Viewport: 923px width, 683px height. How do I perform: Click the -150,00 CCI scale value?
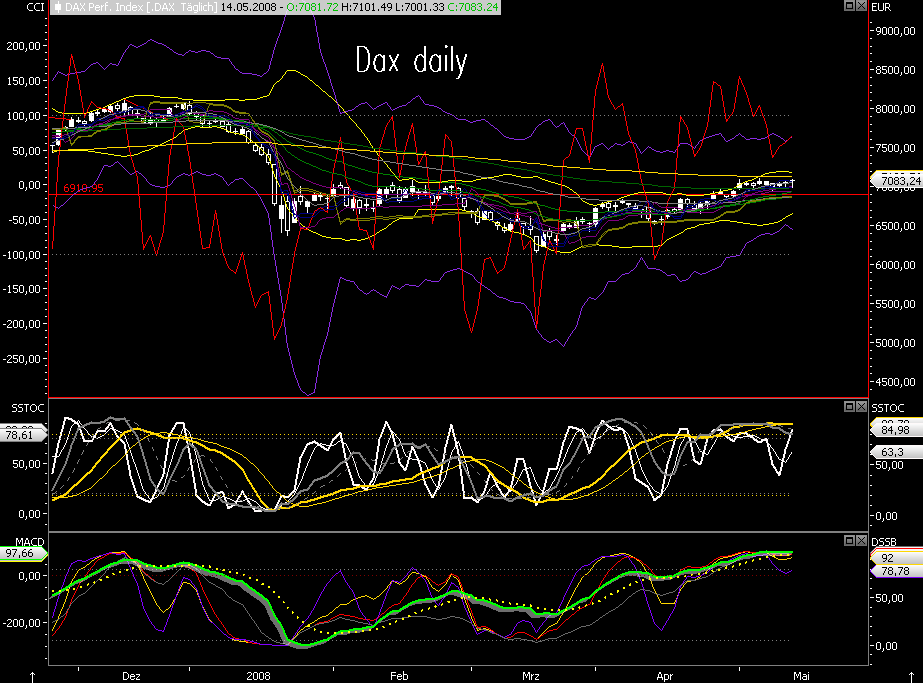tap(22, 290)
